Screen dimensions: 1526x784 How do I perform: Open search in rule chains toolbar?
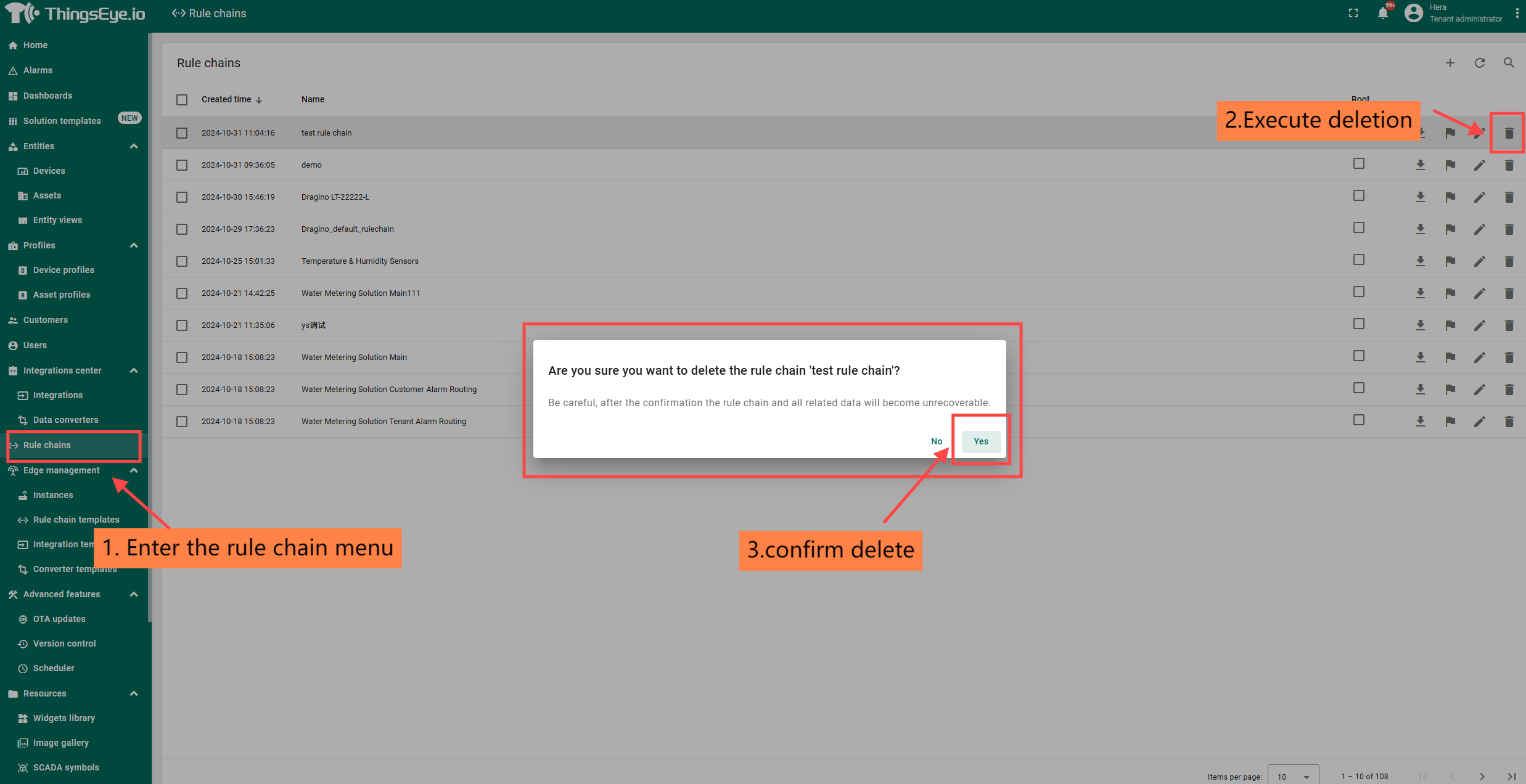click(x=1508, y=63)
